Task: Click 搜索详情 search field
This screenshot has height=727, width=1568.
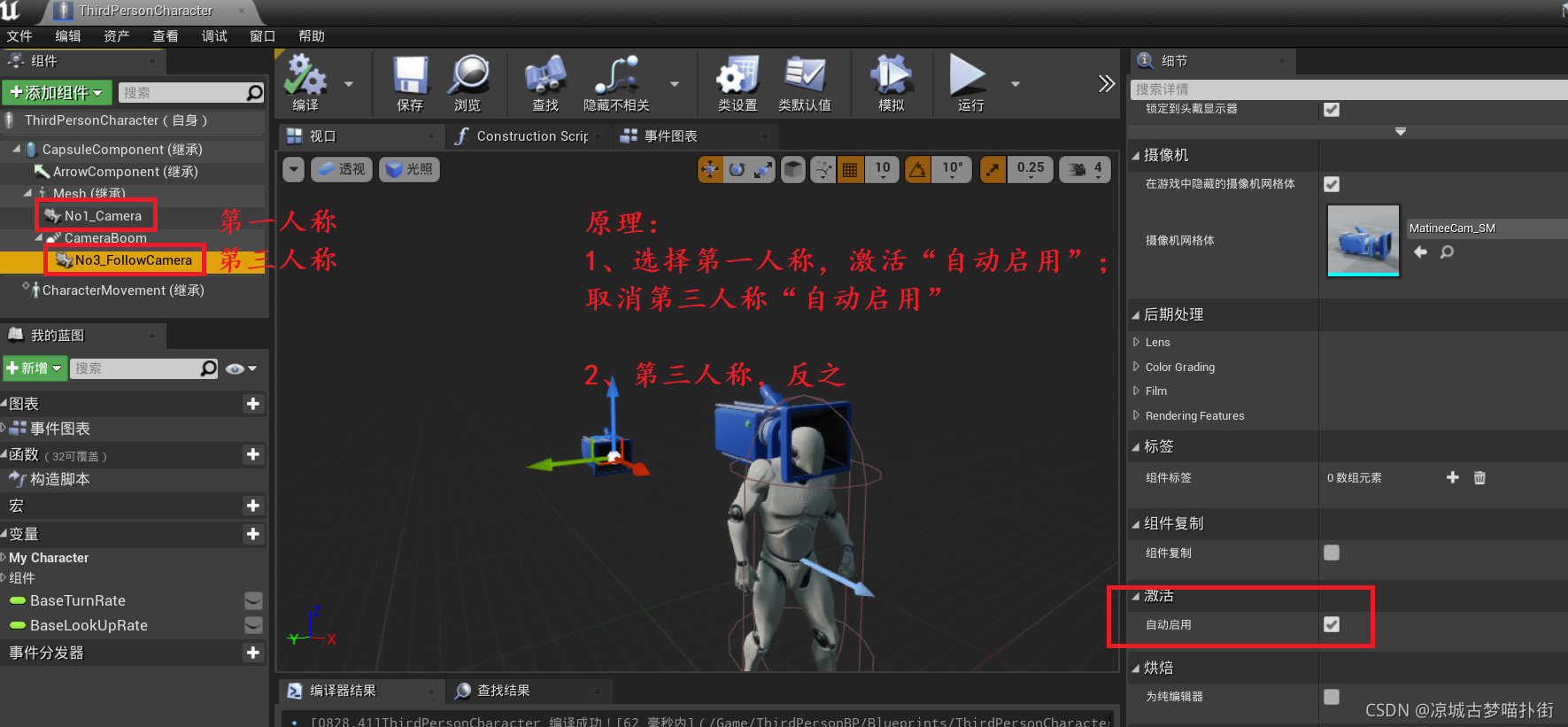Action: [x=1348, y=89]
